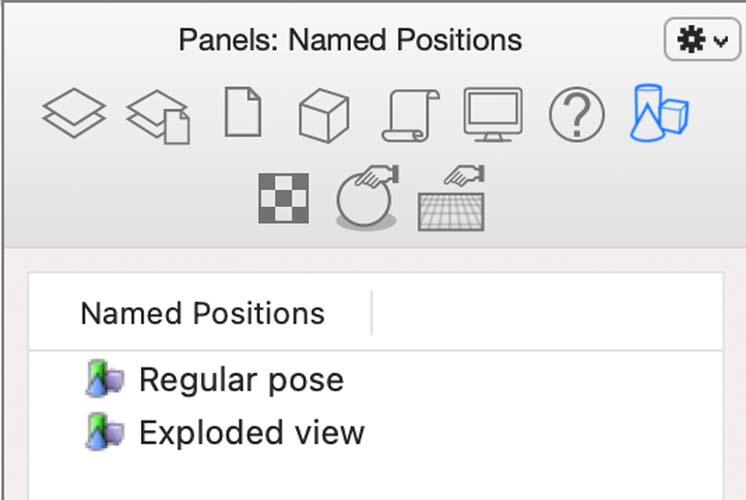Click the empty second column header

point(547,314)
